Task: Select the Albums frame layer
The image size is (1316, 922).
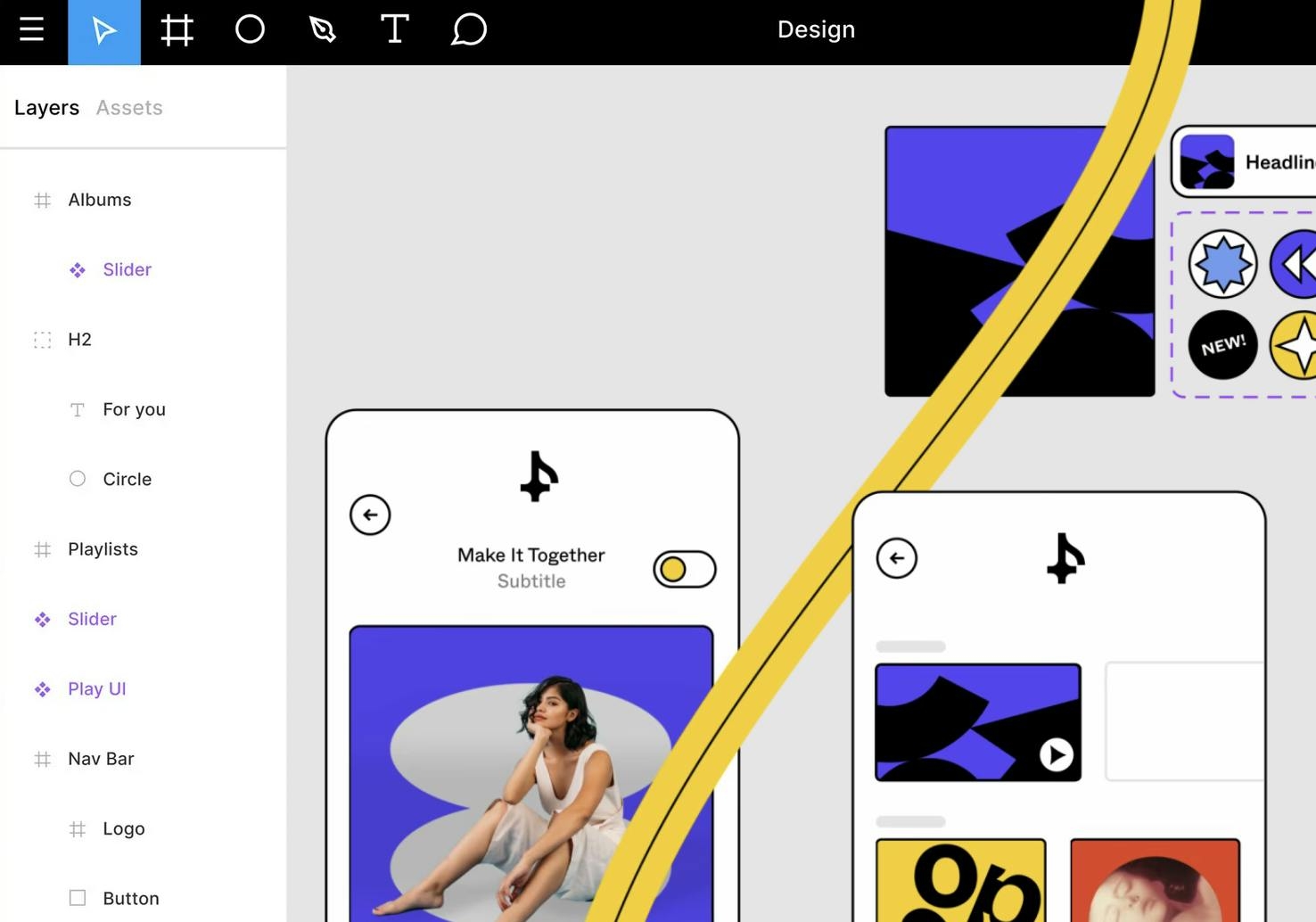Action: (99, 200)
